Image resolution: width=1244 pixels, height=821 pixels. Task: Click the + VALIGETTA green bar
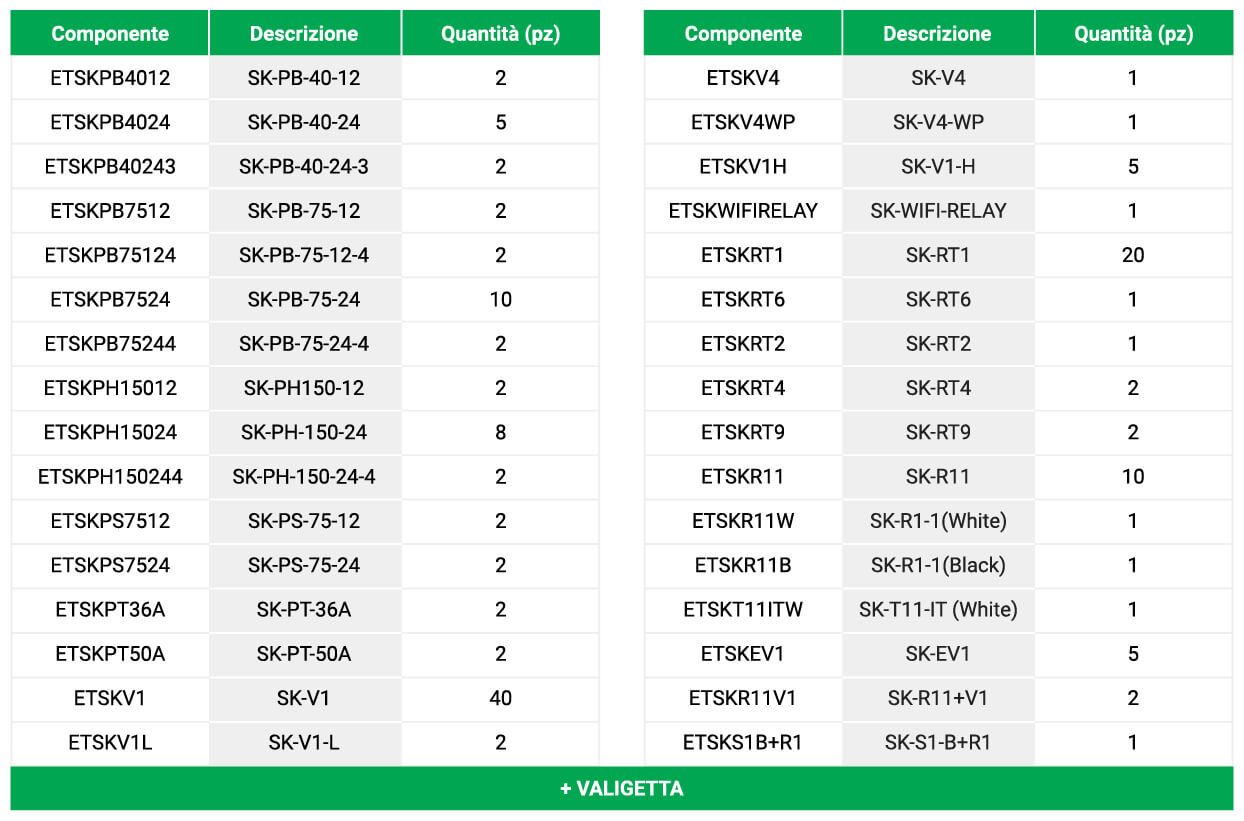click(621, 788)
